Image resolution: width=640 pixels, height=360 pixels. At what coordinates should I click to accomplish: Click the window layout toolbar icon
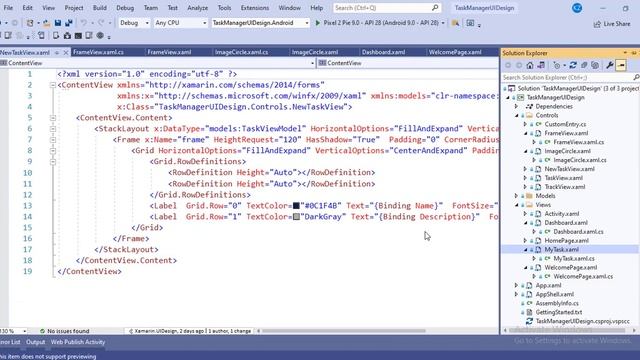[x=470, y=23]
